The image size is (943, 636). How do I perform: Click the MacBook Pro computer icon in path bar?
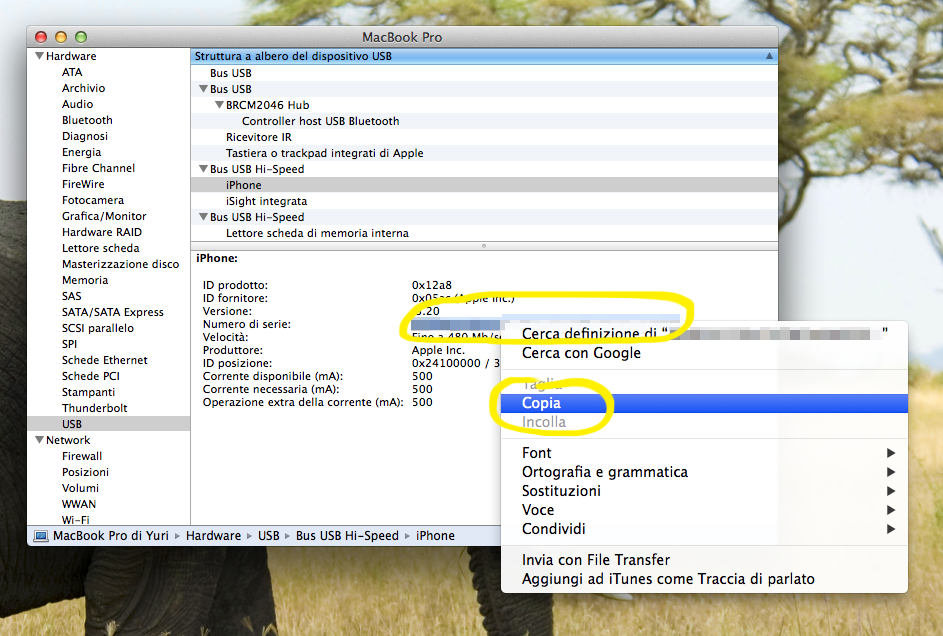click(40, 536)
